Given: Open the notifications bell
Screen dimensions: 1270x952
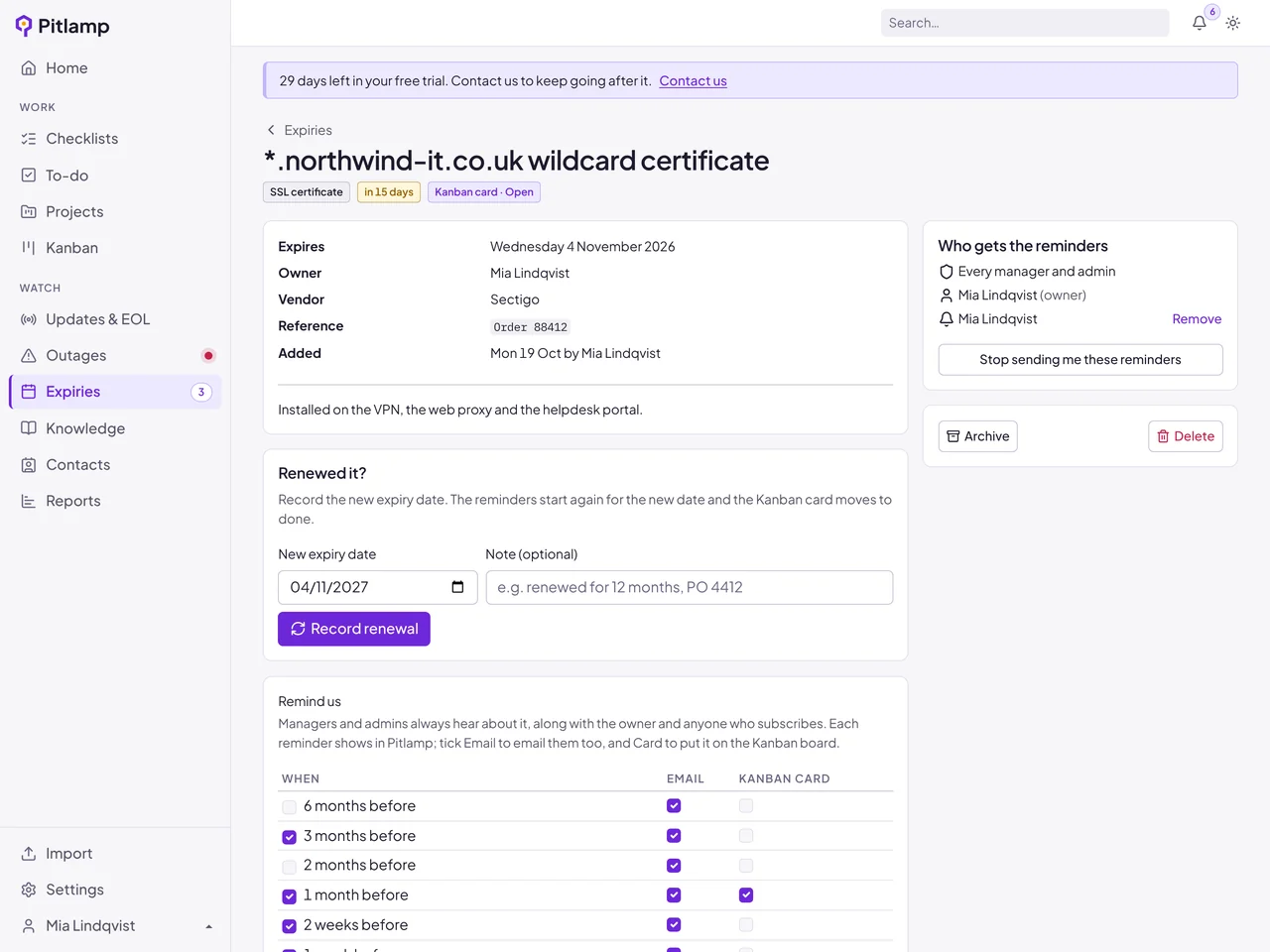Looking at the screenshot, I should (x=1200, y=23).
